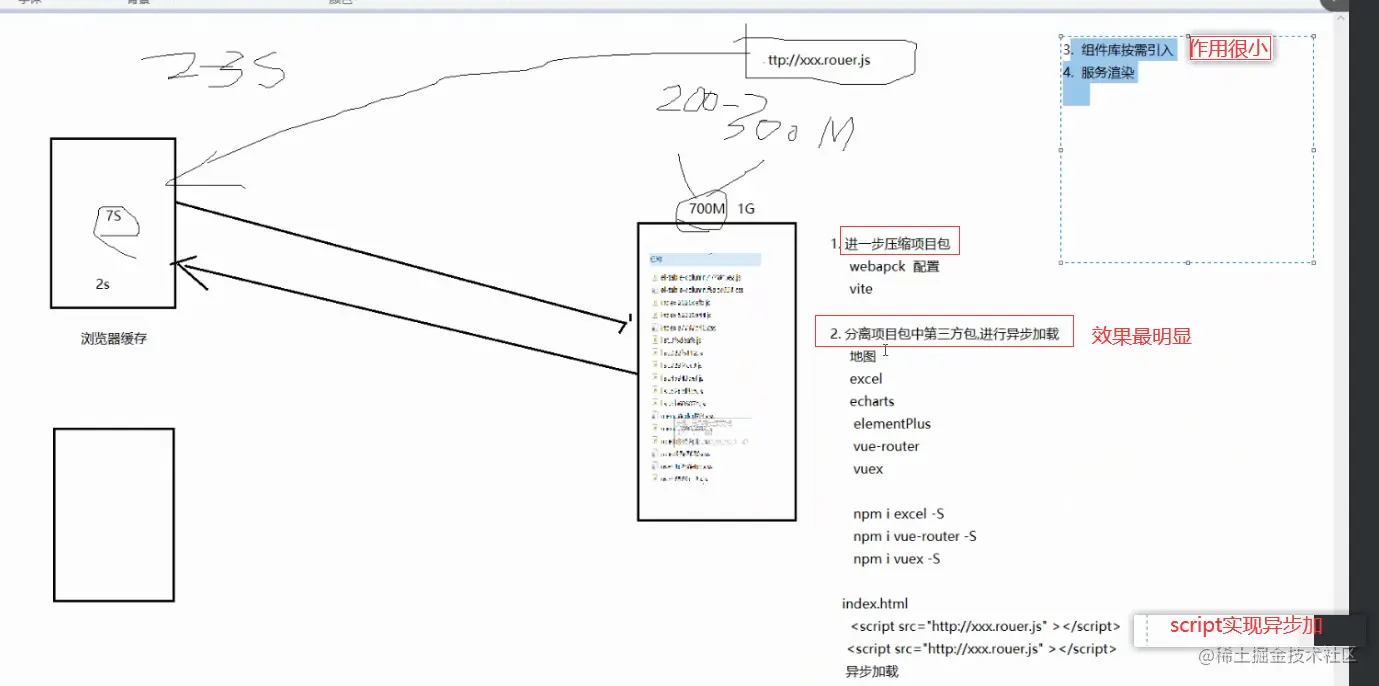
Task: Click the 'npm i excel -S' line
Action: point(899,514)
